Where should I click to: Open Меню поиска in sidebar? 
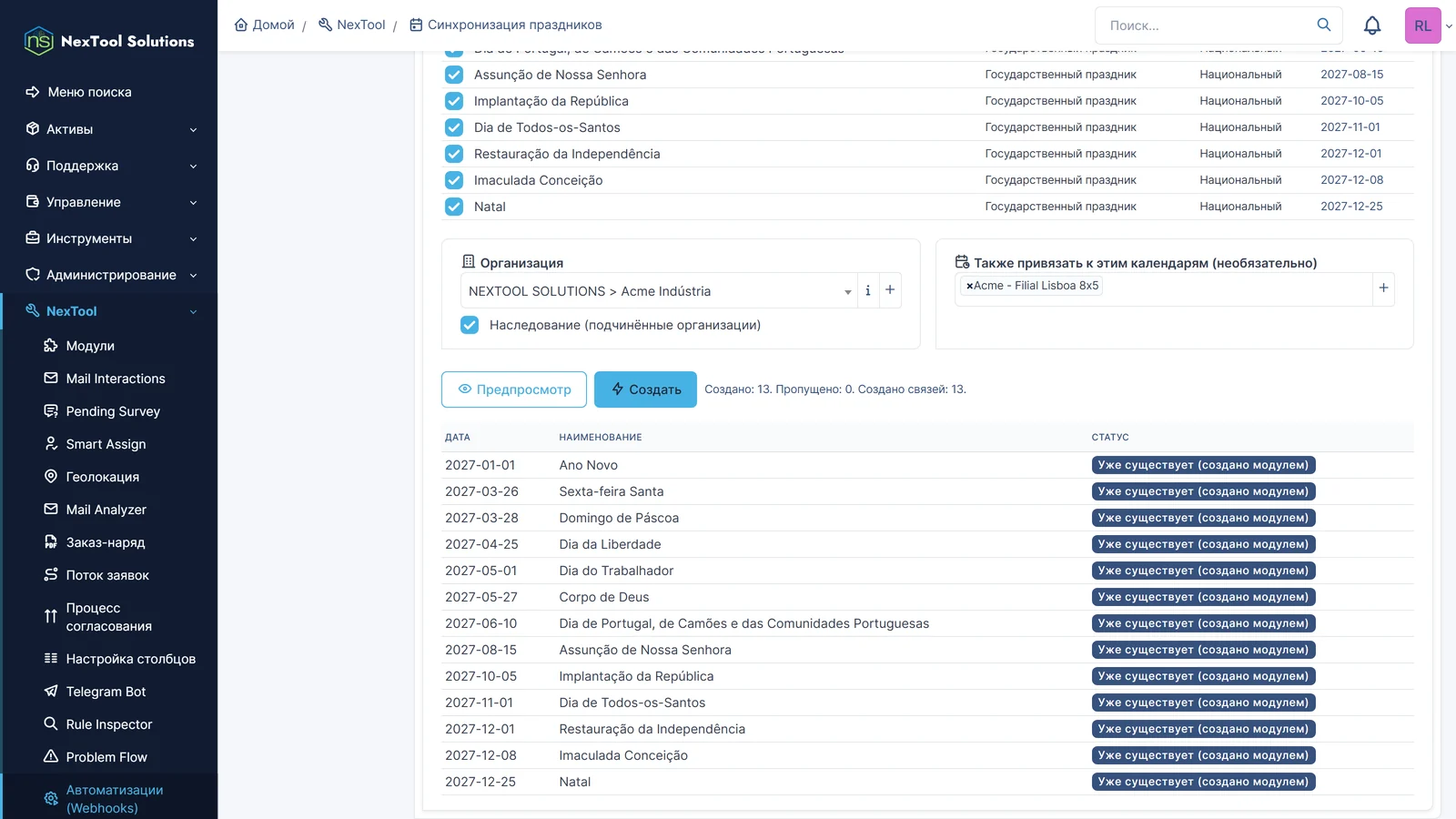[x=89, y=92]
